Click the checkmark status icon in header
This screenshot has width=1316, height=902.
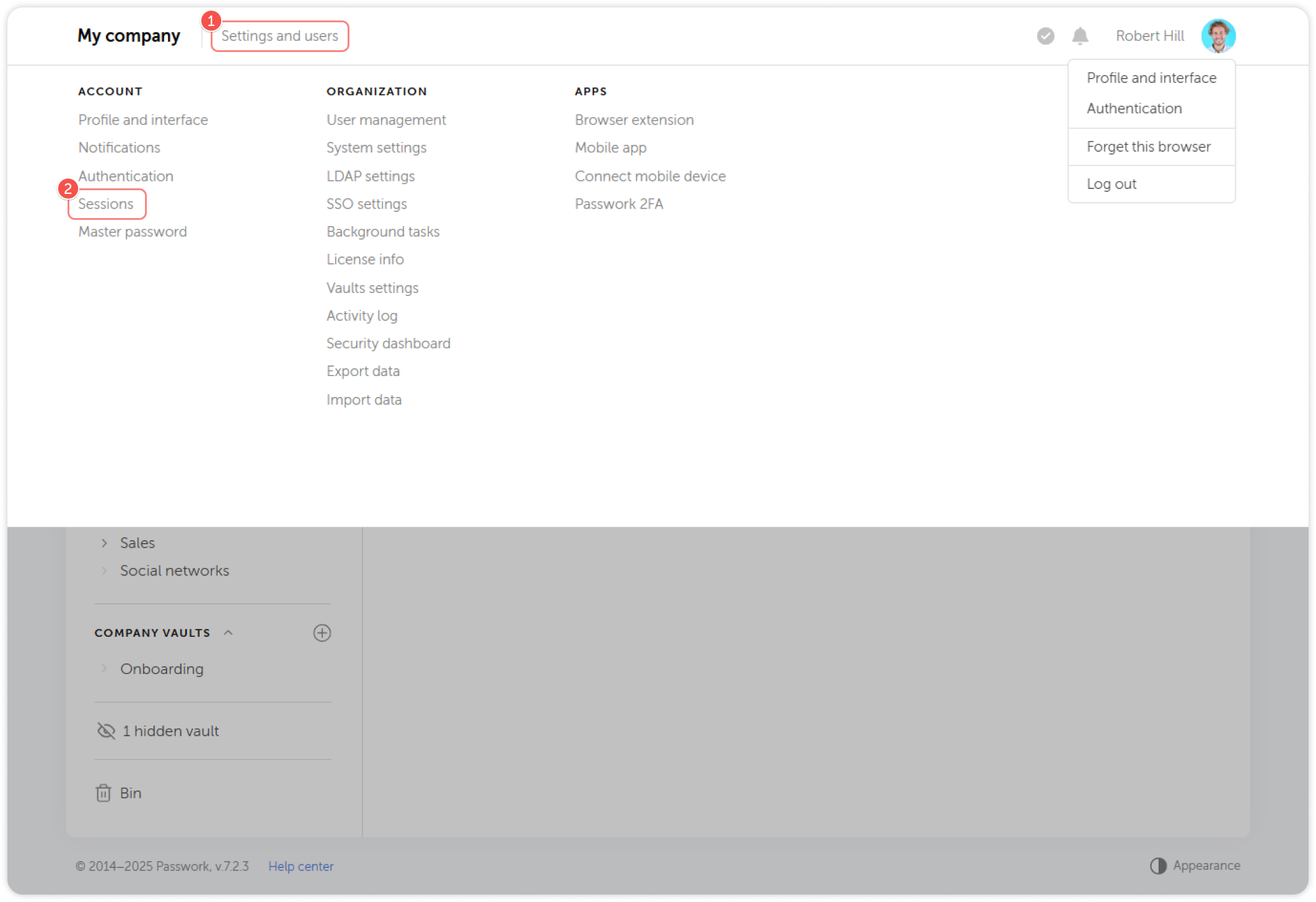1045,36
